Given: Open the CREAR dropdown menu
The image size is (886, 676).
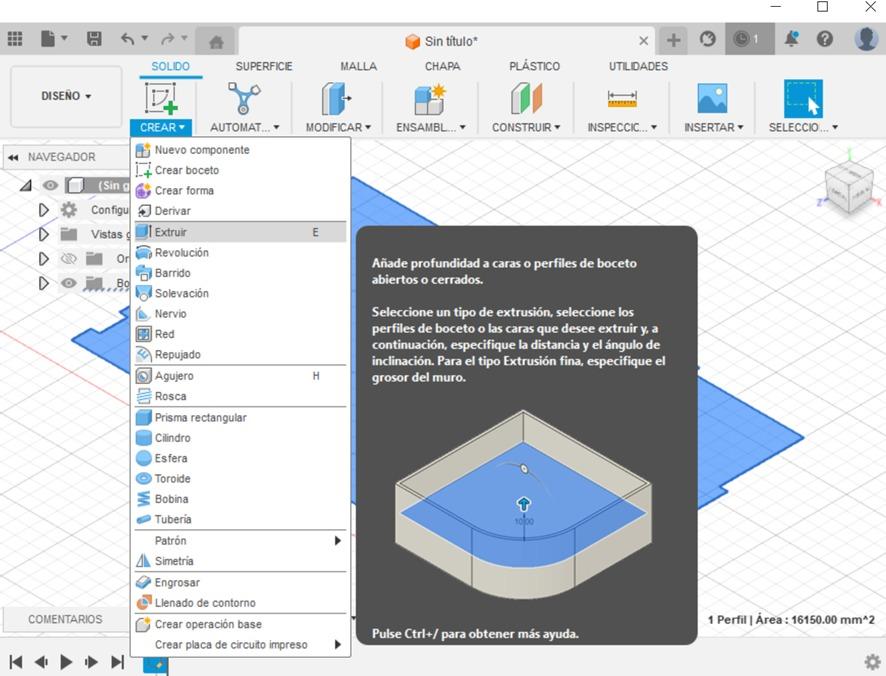Looking at the screenshot, I should 162,128.
